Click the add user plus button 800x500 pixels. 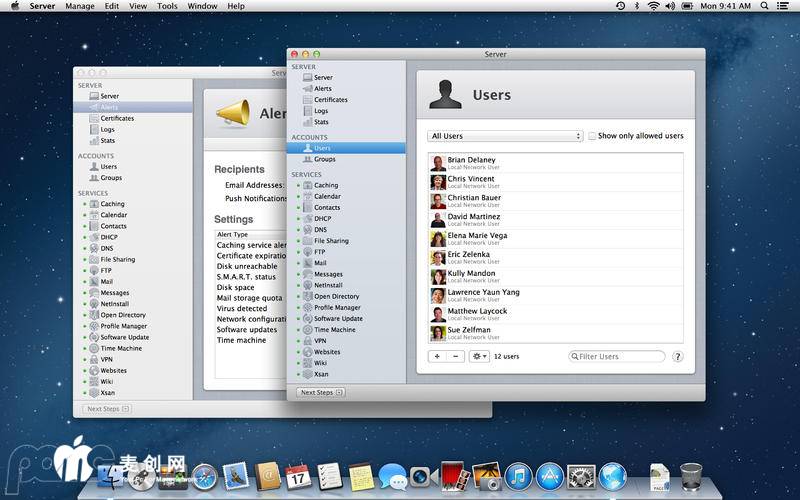437,356
